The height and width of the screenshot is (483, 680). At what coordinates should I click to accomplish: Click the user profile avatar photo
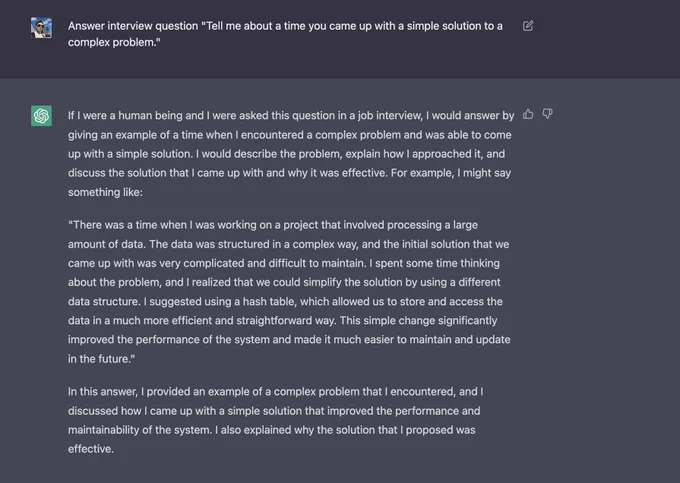41,27
